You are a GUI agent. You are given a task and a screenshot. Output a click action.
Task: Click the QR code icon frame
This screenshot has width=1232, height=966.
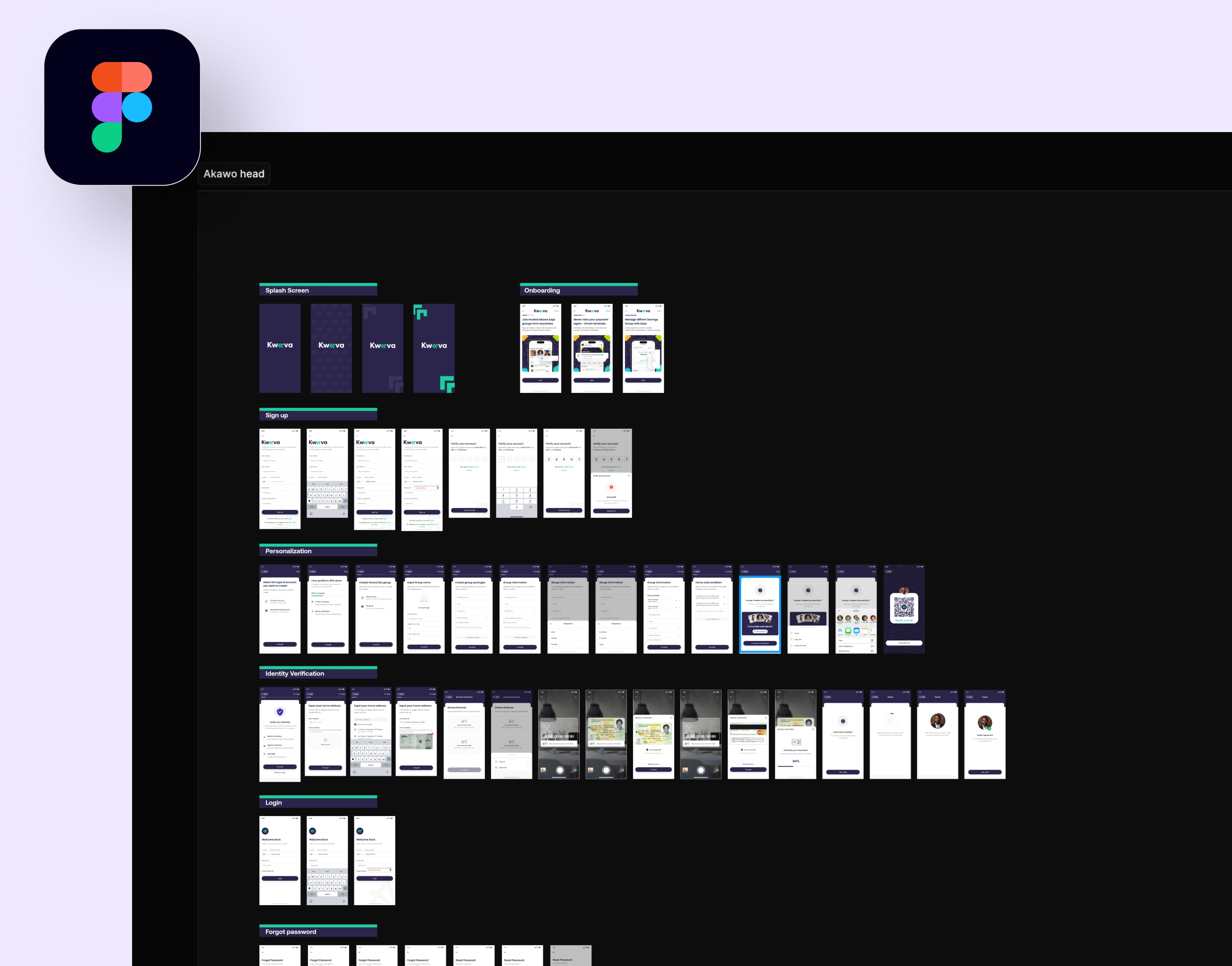[903, 608]
